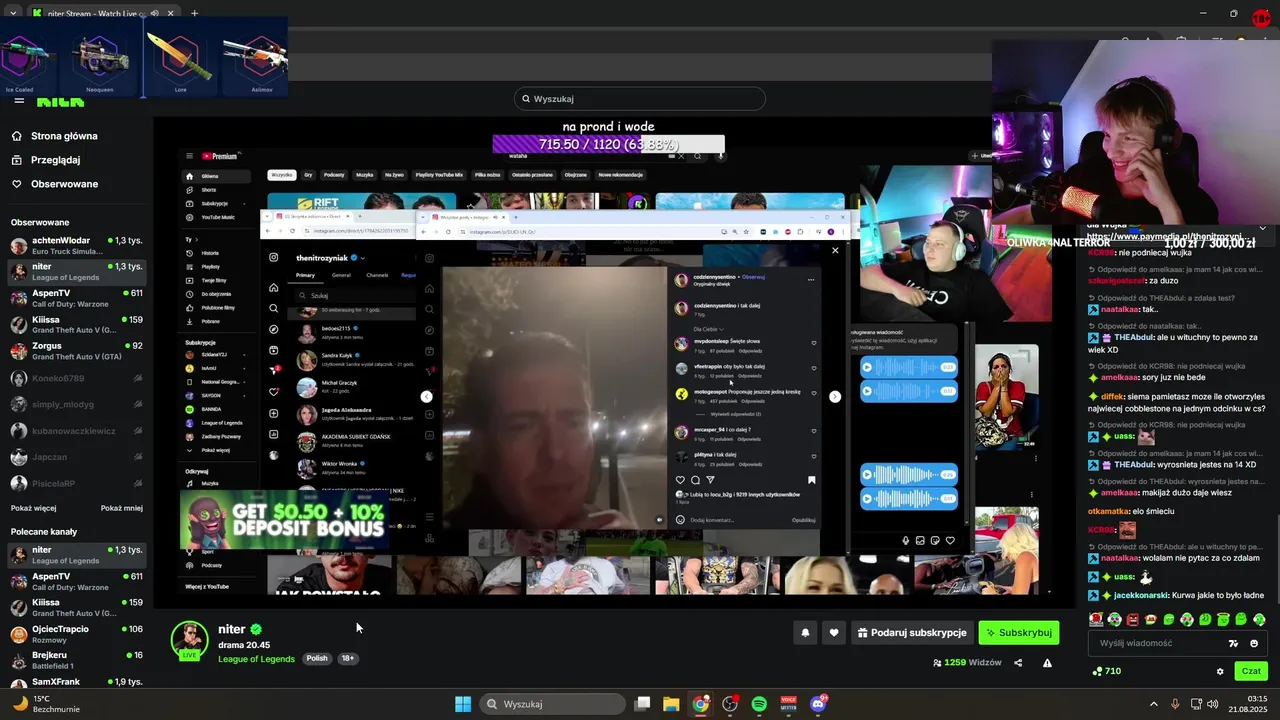
Task: Open Spotify from the taskbar
Action: (759, 704)
